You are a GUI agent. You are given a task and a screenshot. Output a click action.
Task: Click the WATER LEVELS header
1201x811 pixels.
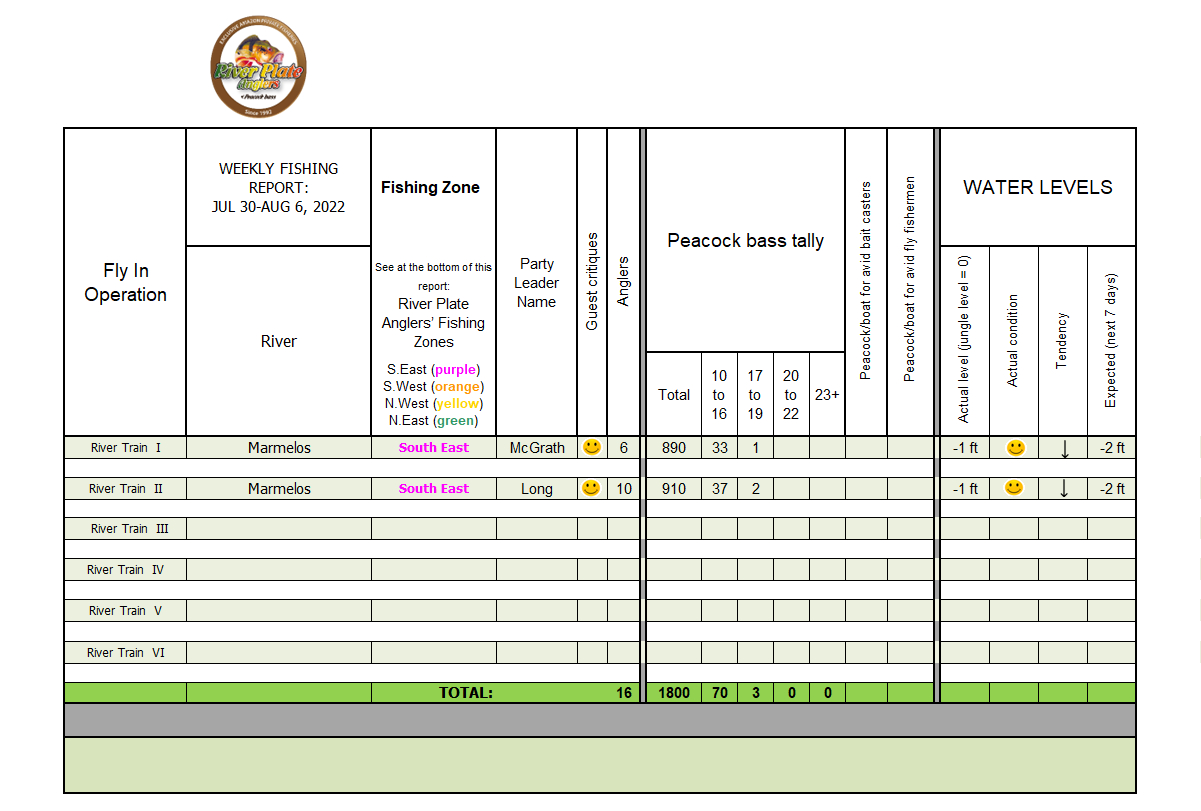point(1037,187)
